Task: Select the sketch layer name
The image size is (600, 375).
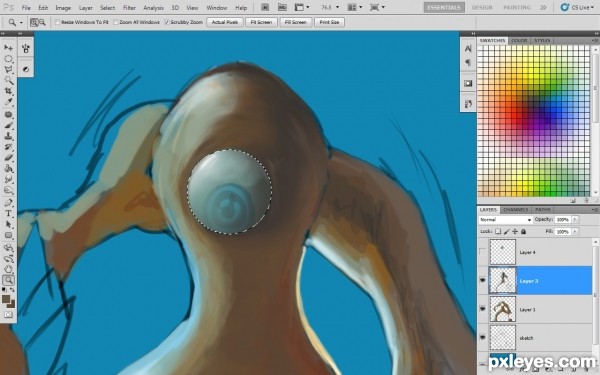Action: pyautogui.click(x=526, y=338)
